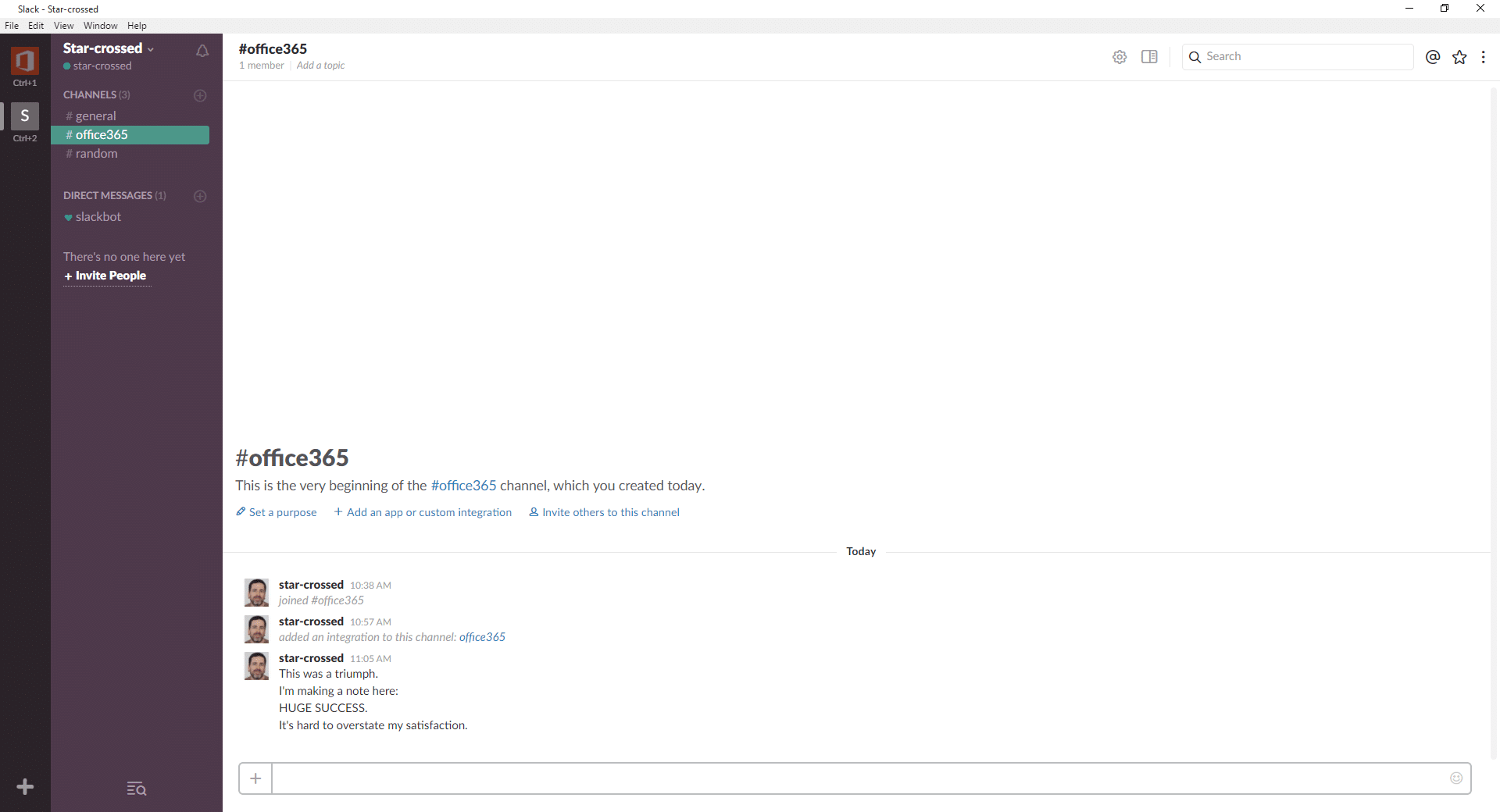Click Add a topic in header

pos(320,66)
